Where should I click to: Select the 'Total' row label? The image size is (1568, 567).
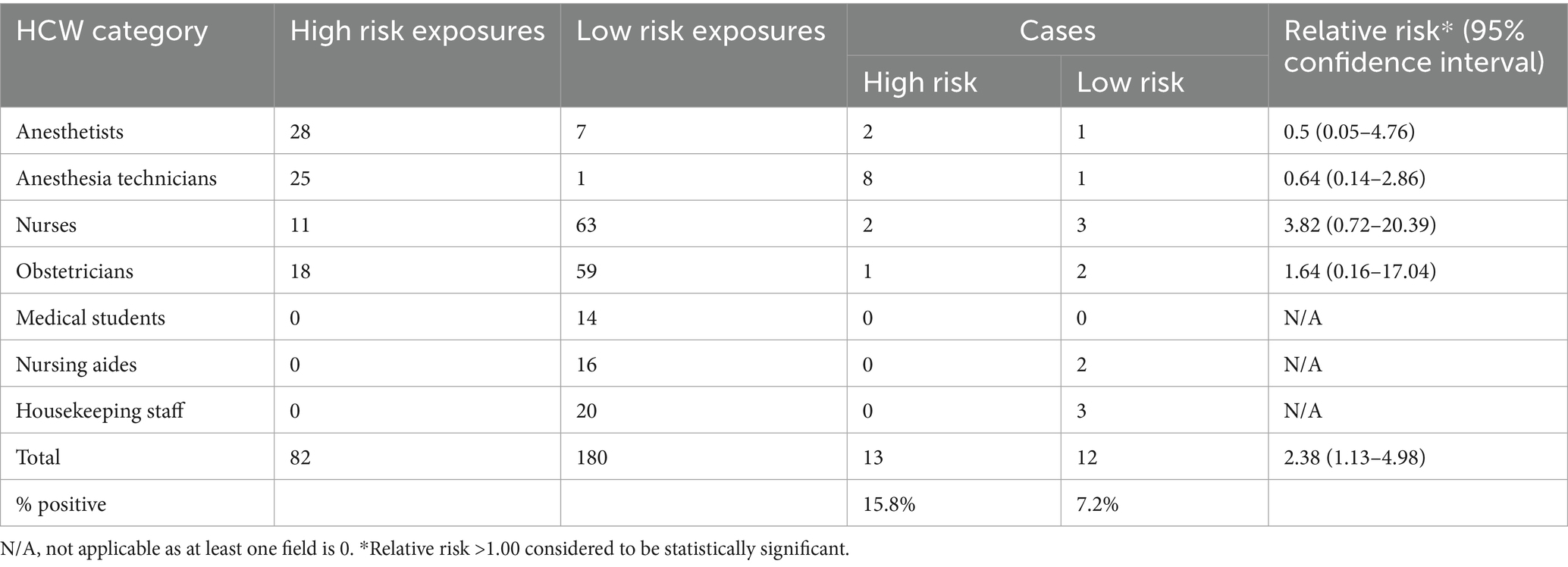(38, 457)
